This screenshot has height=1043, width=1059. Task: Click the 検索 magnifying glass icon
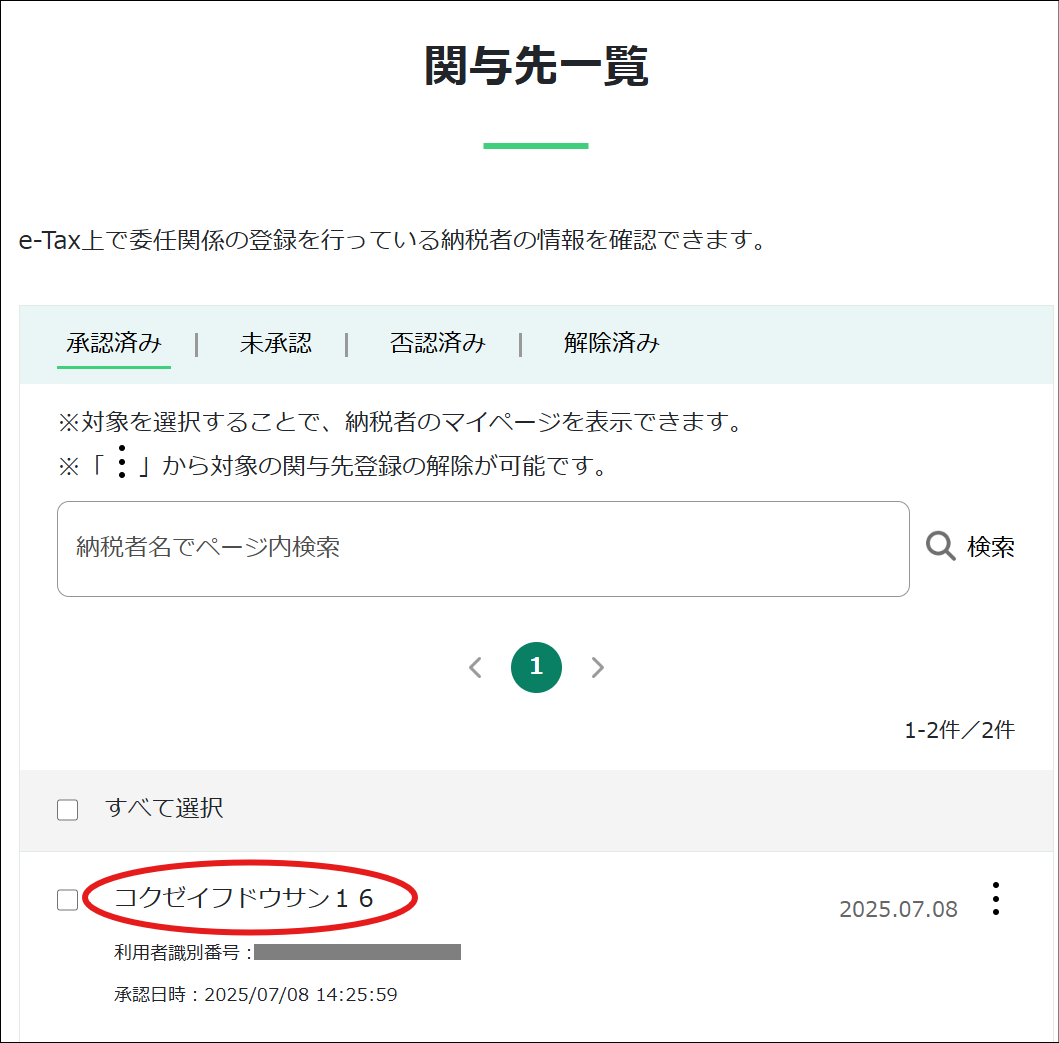click(938, 546)
